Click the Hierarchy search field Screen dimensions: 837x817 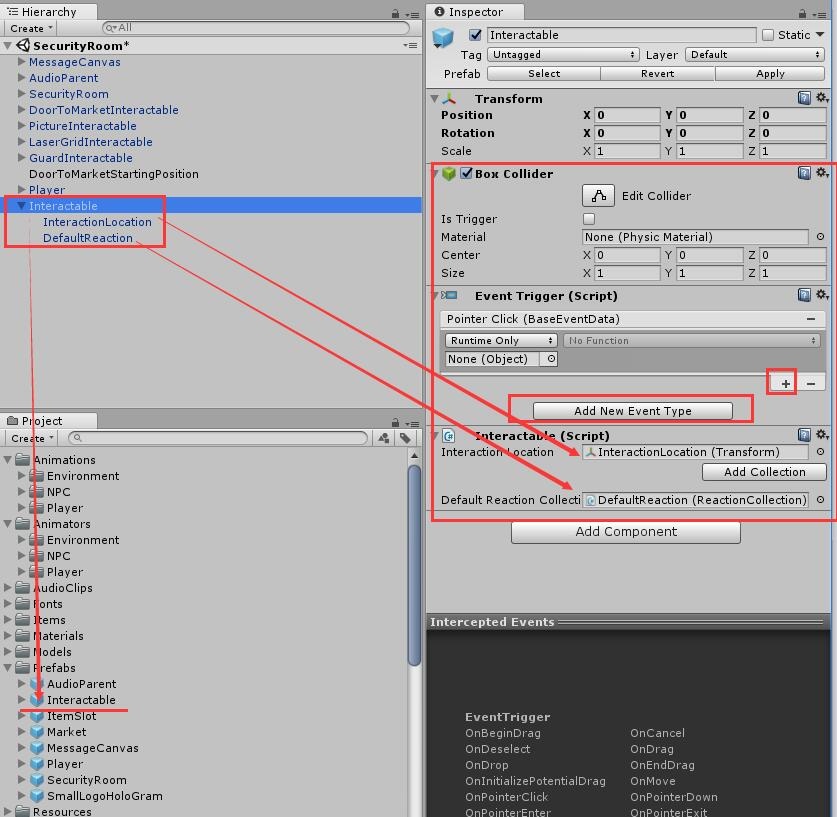pyautogui.click(x=256, y=28)
